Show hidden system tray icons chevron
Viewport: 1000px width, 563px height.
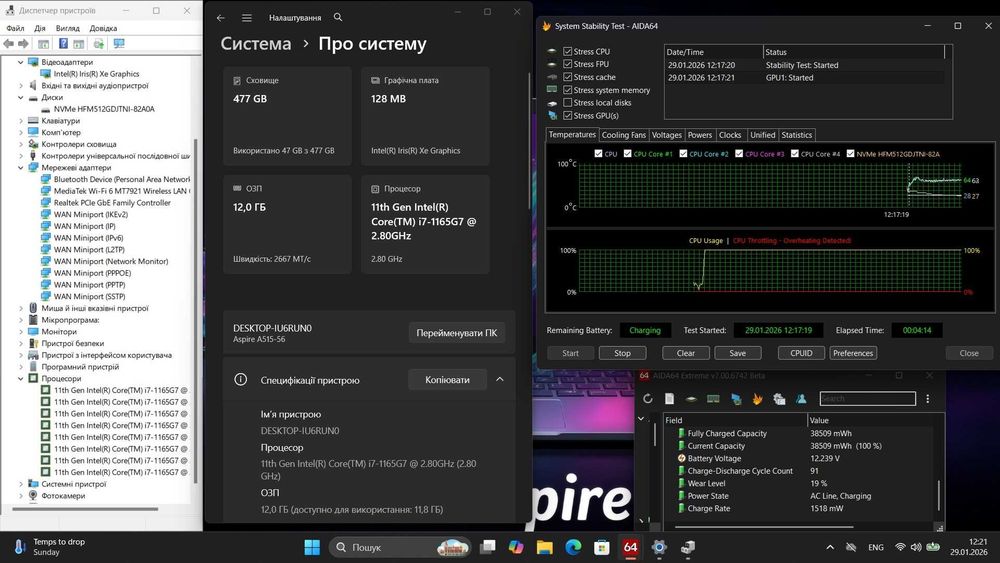point(830,547)
